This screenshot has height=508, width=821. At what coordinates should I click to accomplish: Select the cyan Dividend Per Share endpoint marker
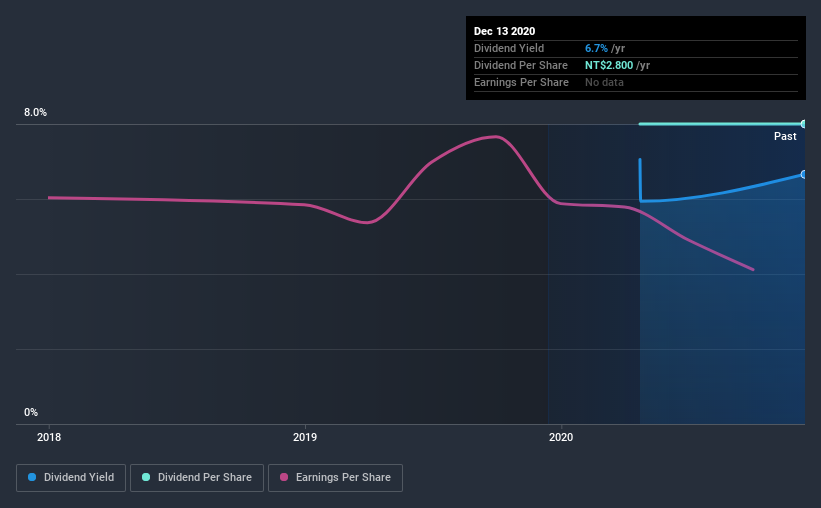(803, 124)
